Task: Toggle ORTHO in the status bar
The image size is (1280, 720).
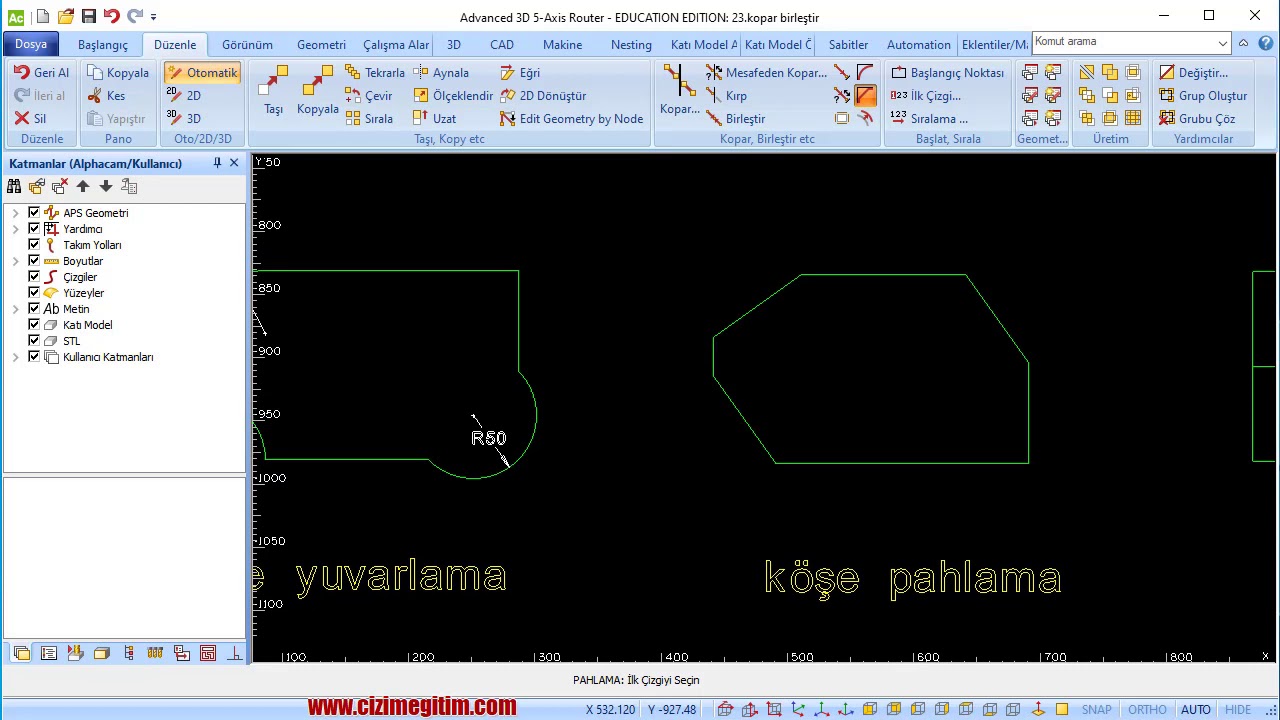Action: [1147, 710]
